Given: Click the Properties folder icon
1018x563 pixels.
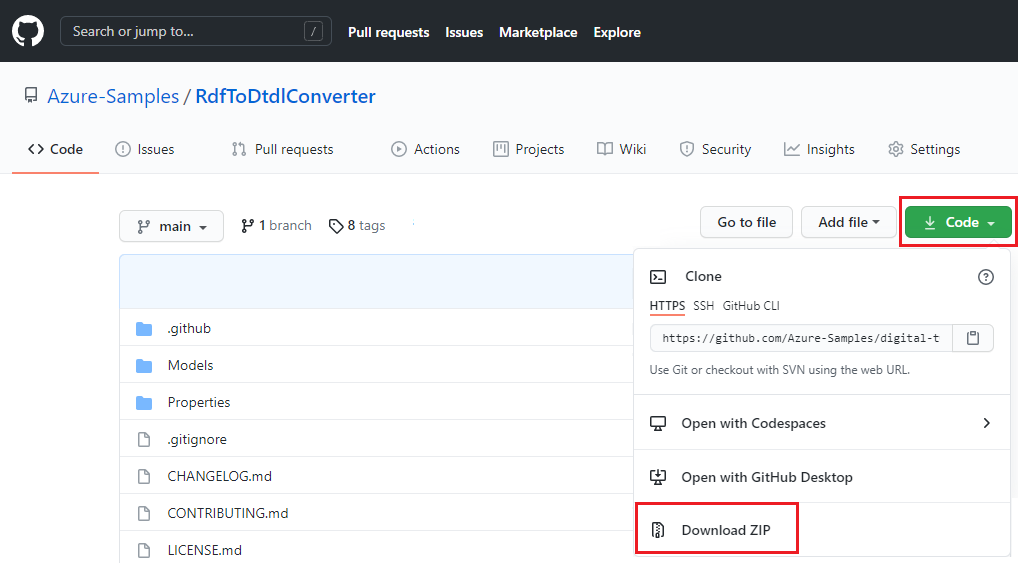Looking at the screenshot, I should (143, 403).
